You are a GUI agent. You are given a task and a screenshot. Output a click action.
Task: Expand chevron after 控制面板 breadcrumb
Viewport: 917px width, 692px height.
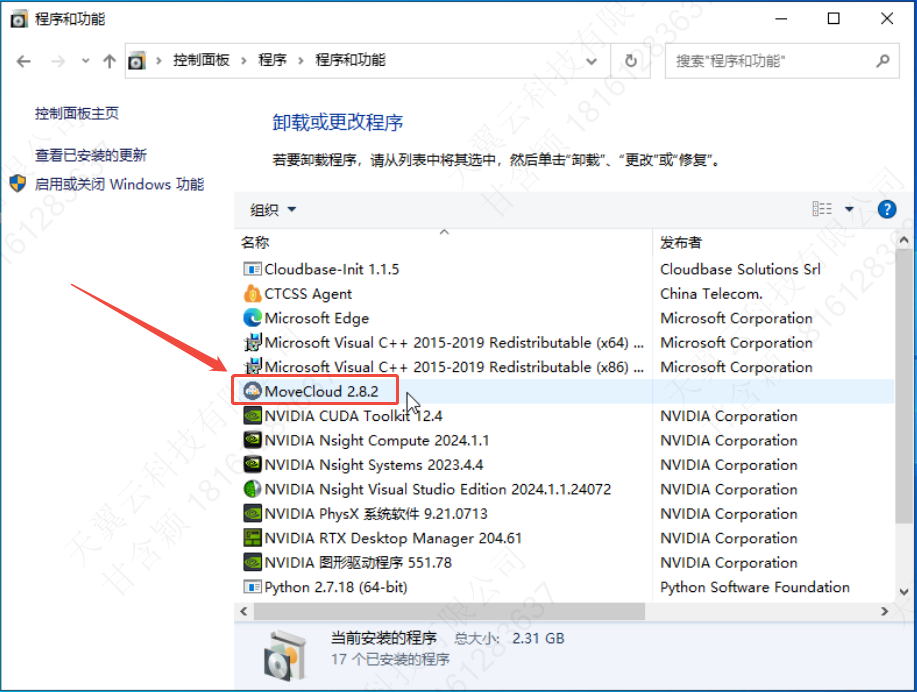244,60
